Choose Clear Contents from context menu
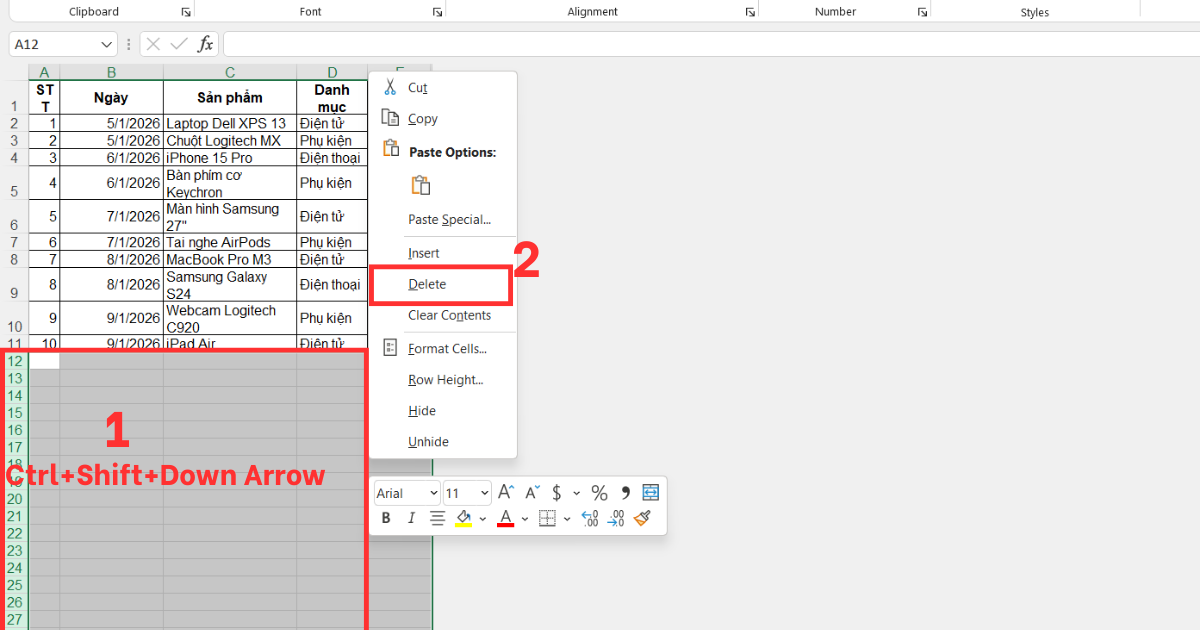Viewport: 1200px width, 630px height. pyautogui.click(x=443, y=315)
